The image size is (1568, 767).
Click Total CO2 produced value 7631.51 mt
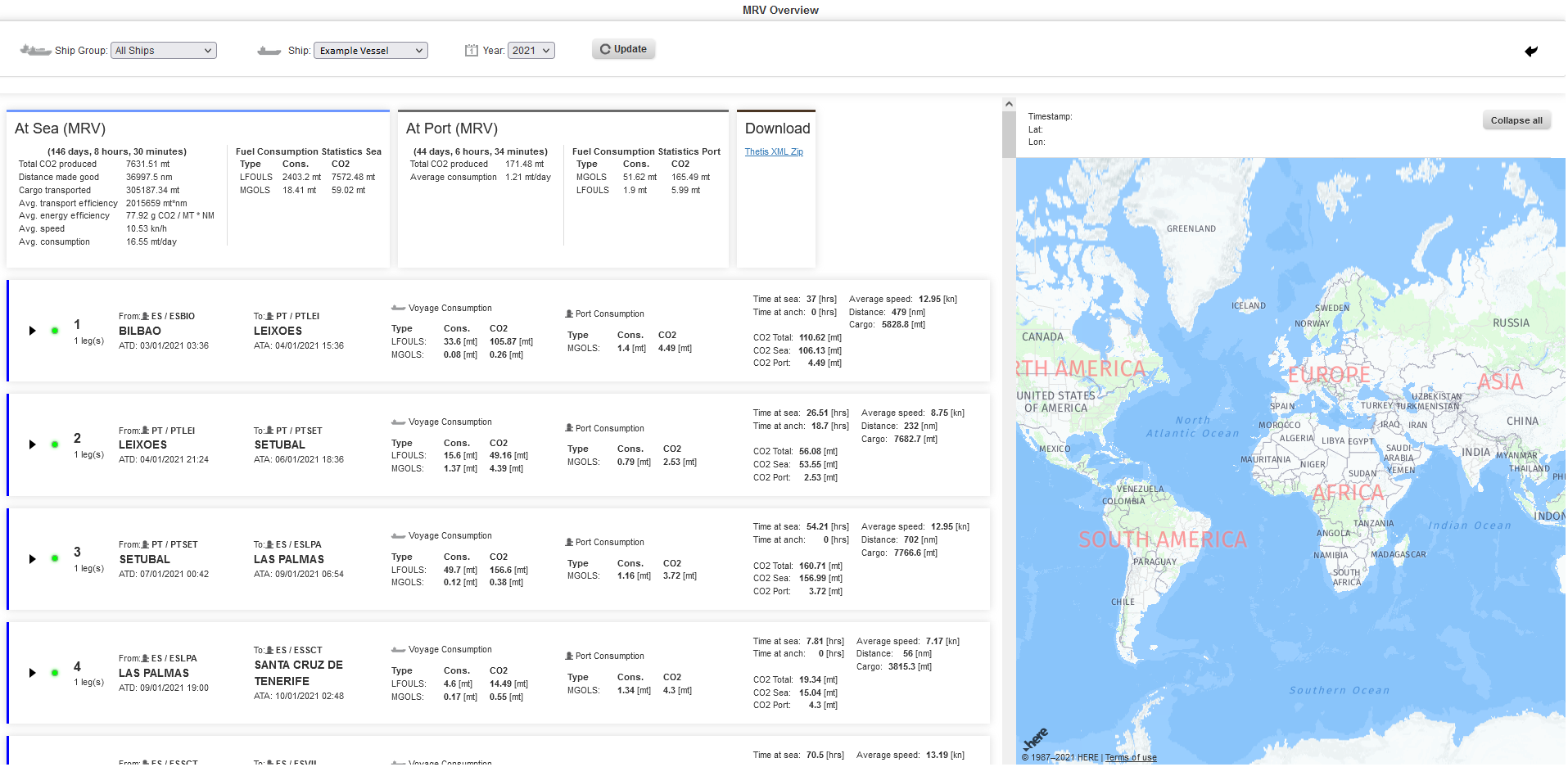[147, 164]
